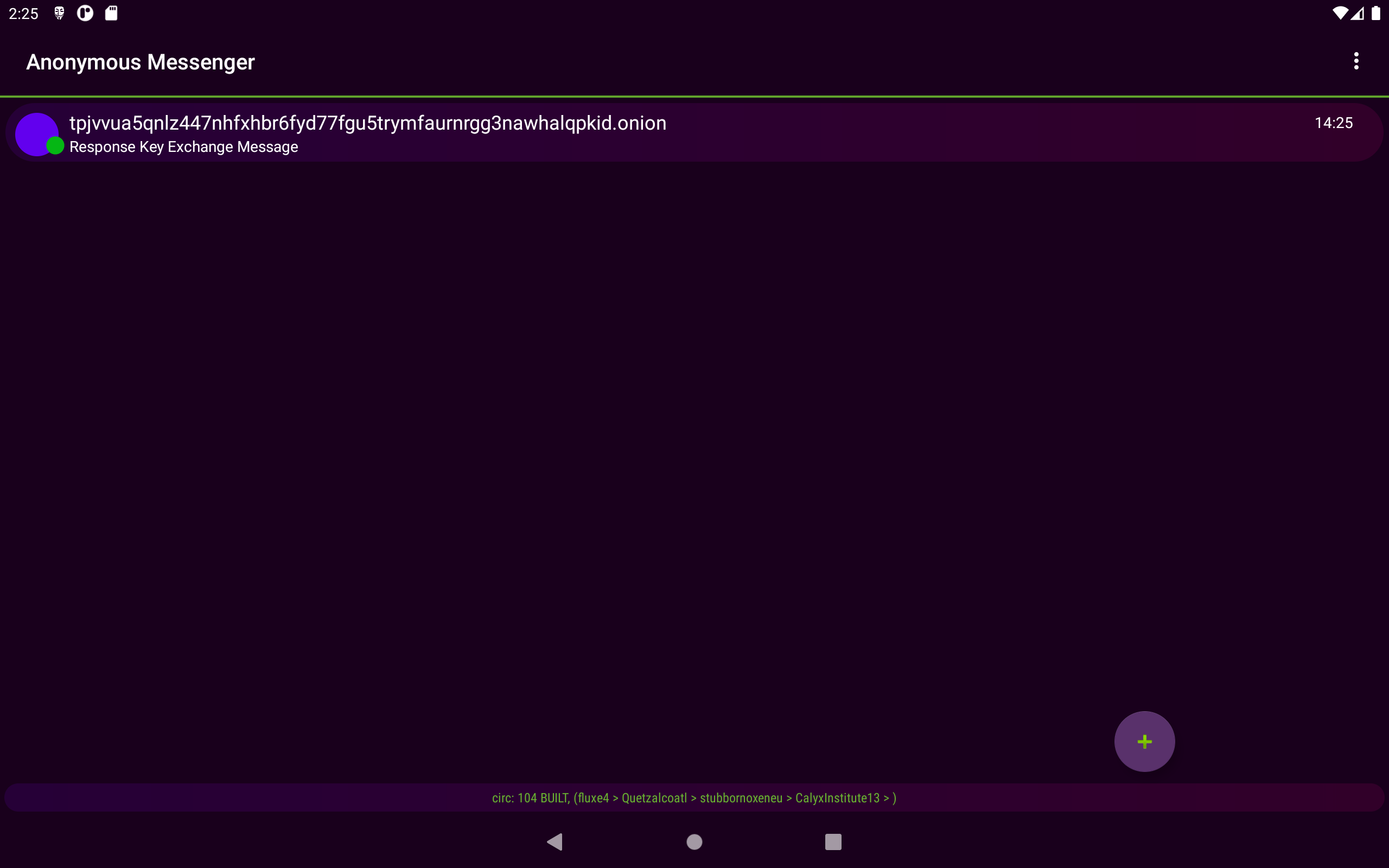Tap the 2:25 status bar clock

tap(23, 14)
